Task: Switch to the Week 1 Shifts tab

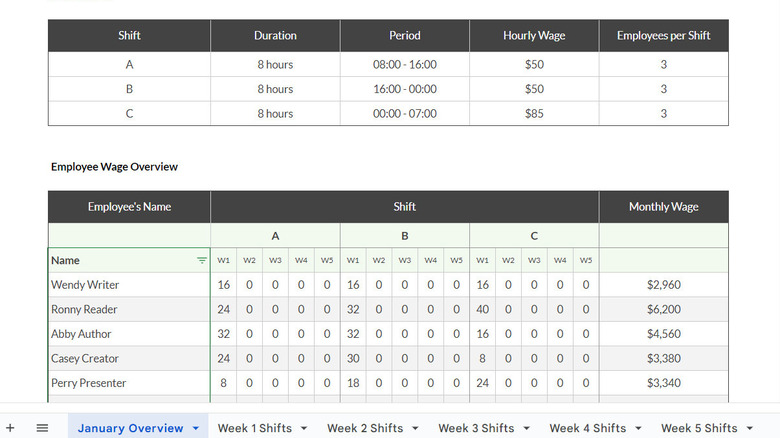Action: (254, 428)
